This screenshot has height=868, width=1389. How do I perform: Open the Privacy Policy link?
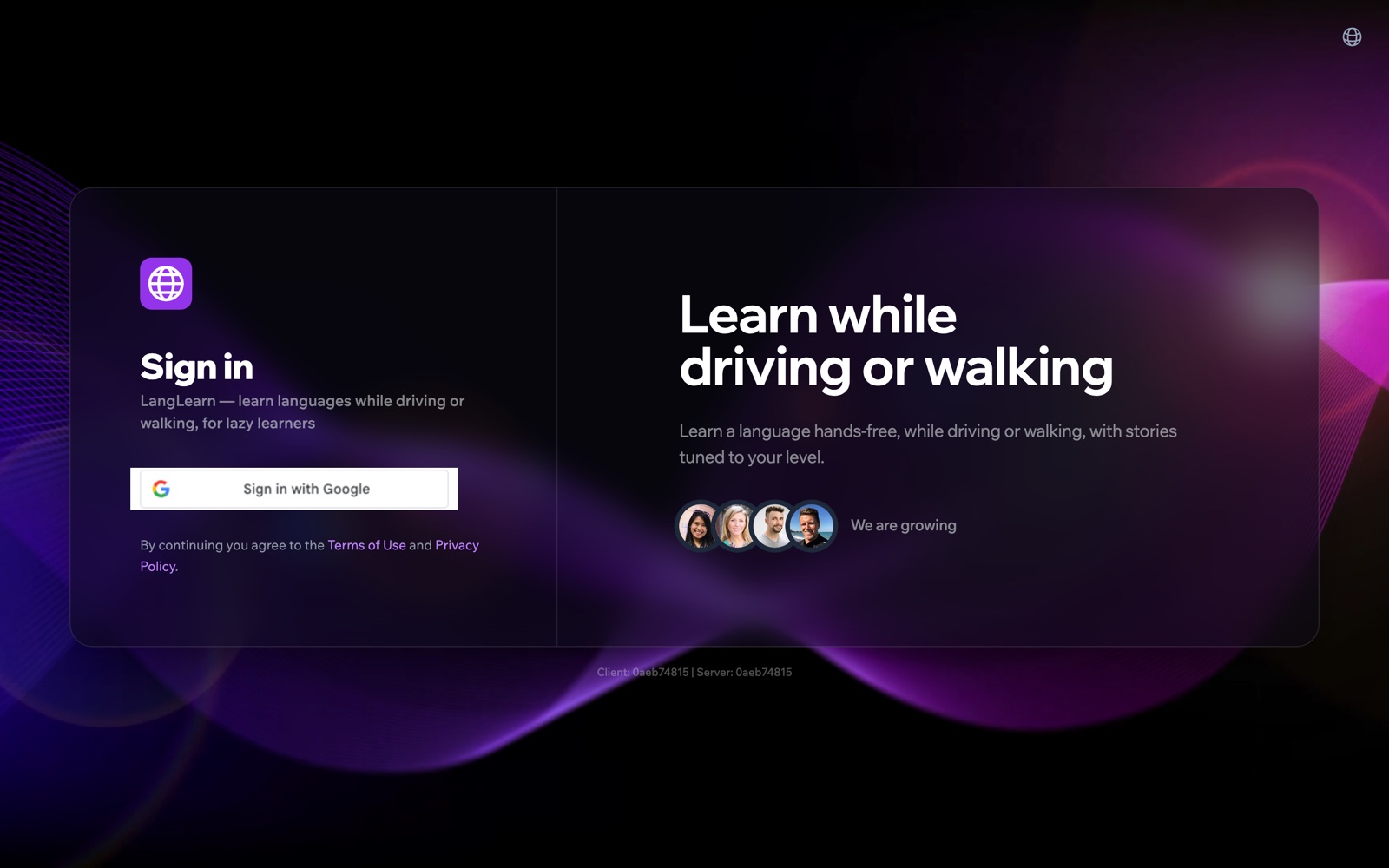click(x=310, y=556)
